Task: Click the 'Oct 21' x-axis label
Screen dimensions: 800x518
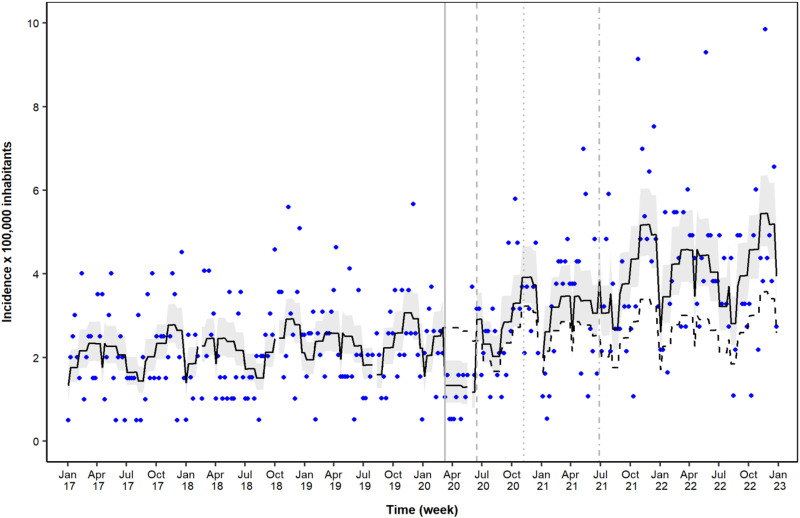Action: click(x=630, y=480)
